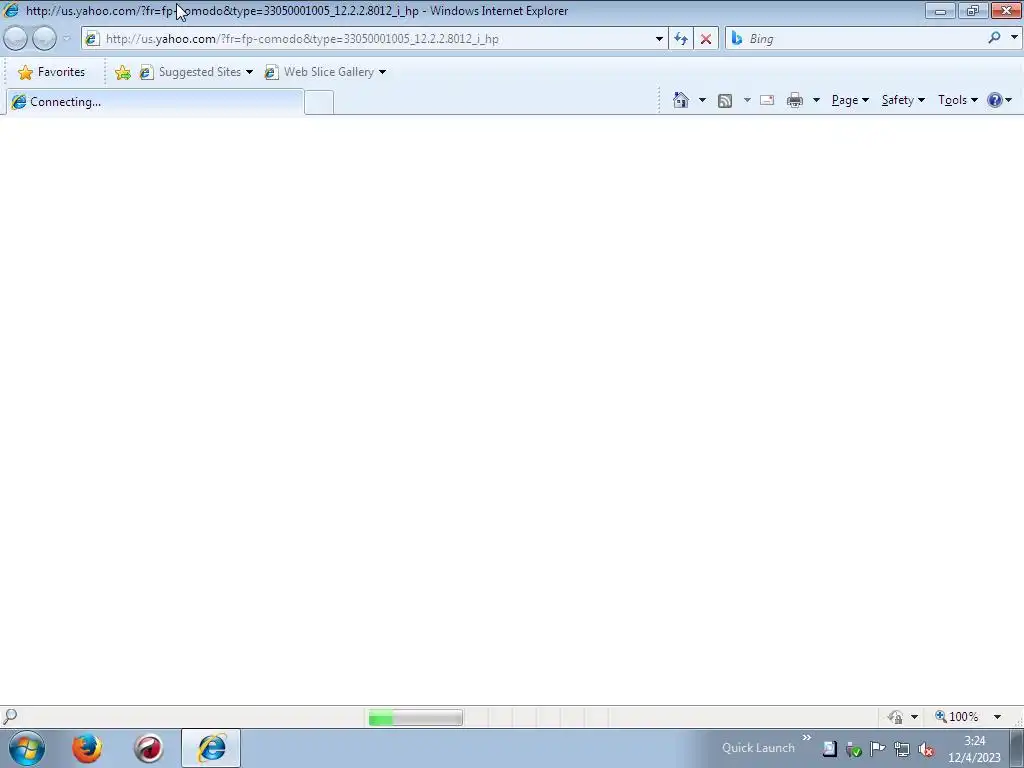1024x768 pixels.
Task: Open the Comodo Dragon taskbar icon
Action: 148,748
